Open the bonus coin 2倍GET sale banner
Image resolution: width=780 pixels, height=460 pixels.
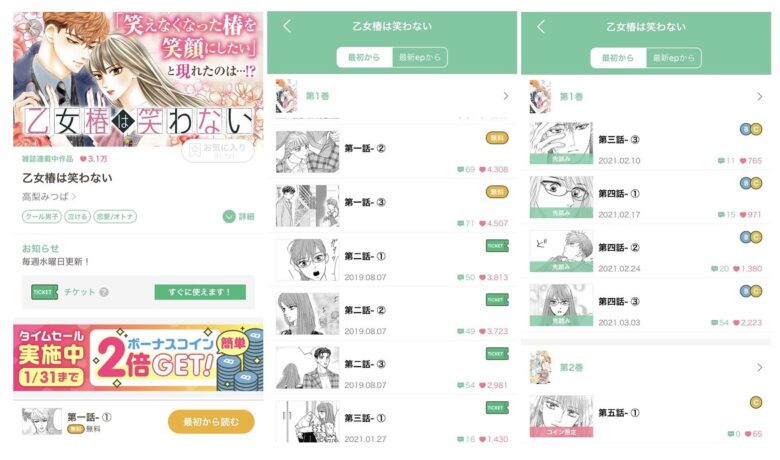pyautogui.click(x=138, y=358)
